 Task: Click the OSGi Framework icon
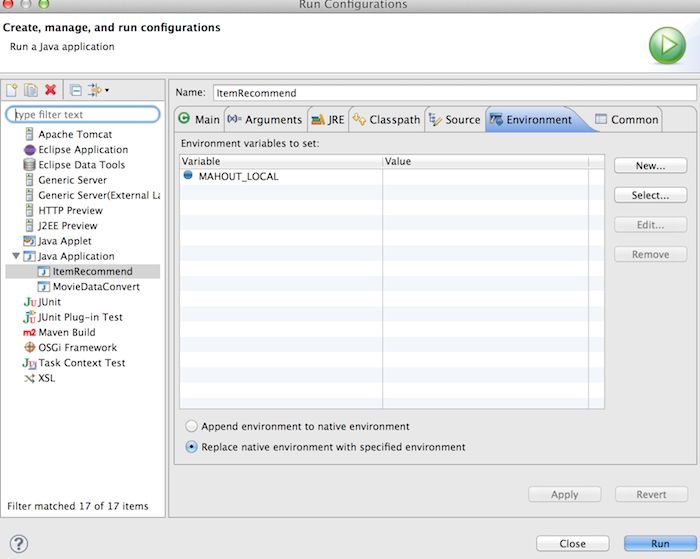click(29, 347)
